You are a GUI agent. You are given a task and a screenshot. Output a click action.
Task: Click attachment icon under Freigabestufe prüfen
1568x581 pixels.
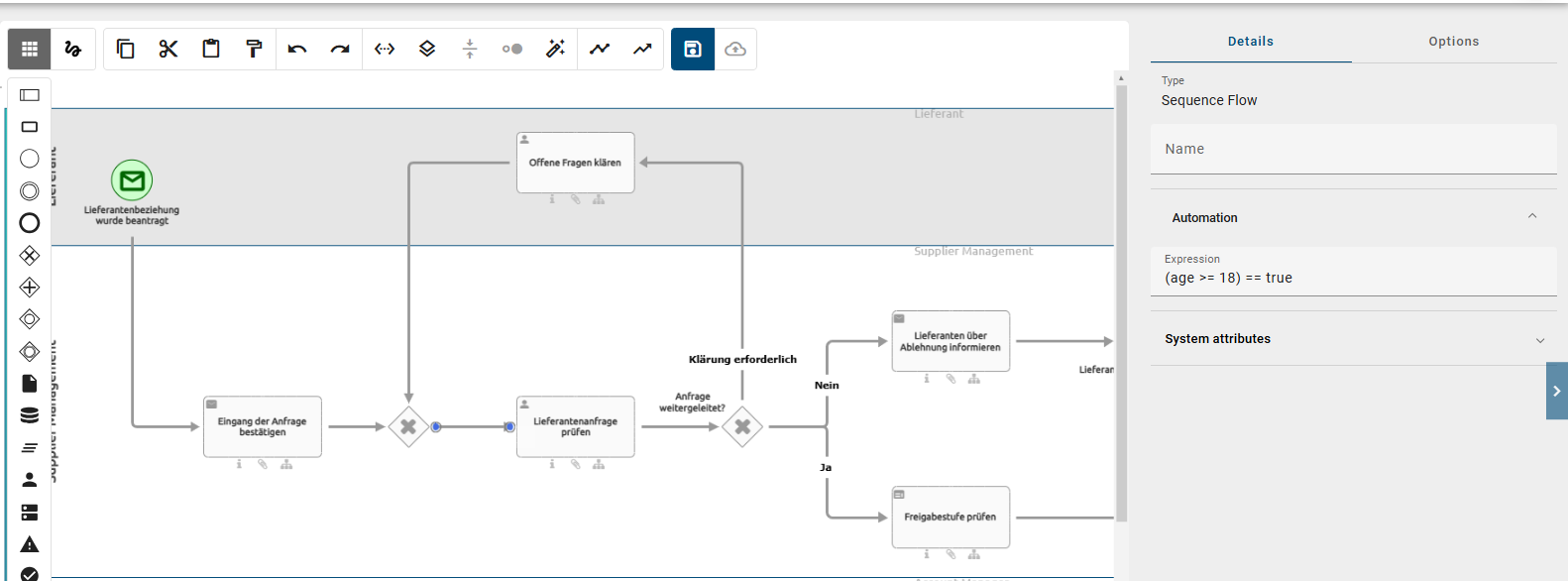951,554
